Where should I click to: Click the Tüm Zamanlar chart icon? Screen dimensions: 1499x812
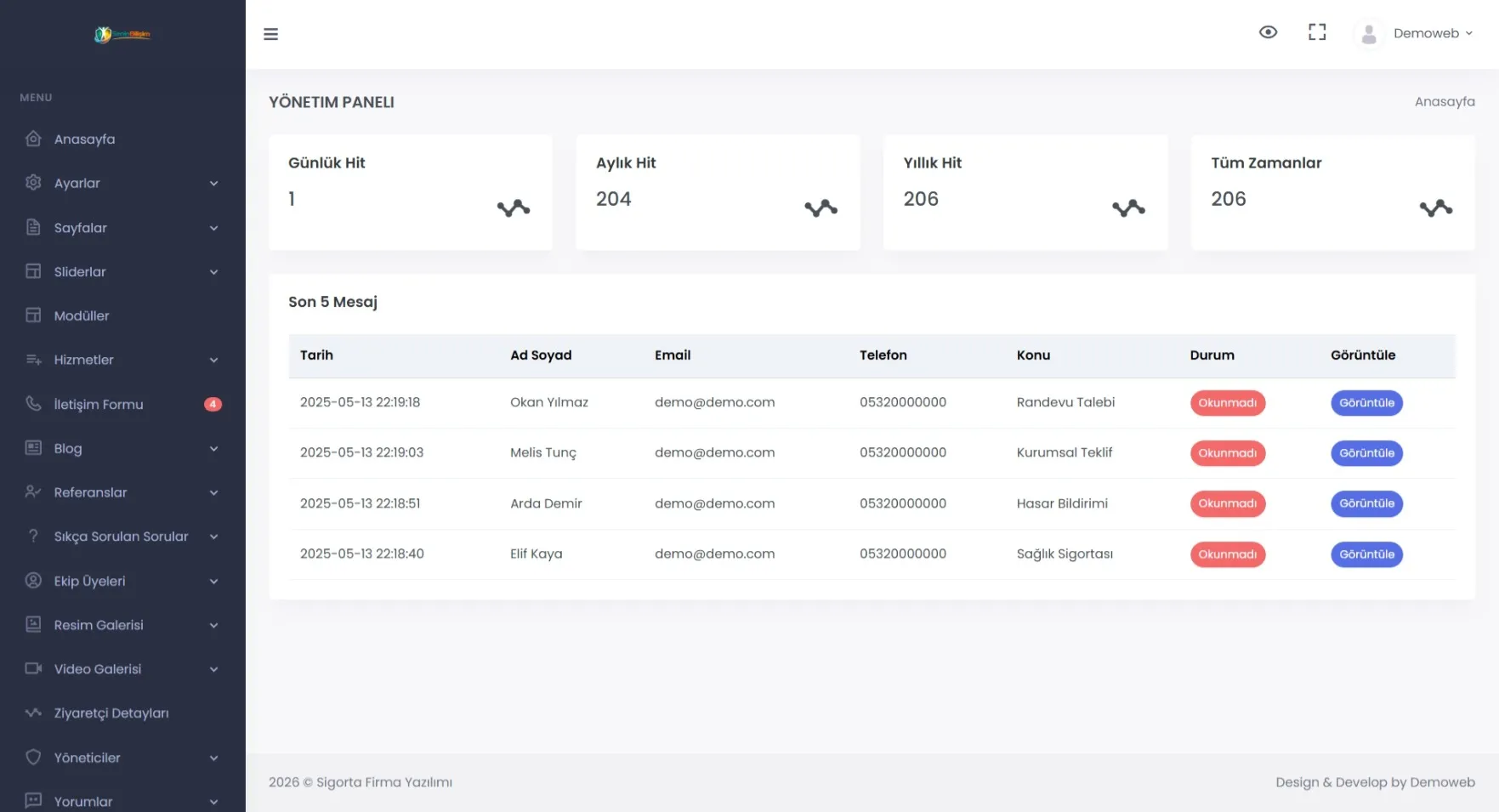1435,208
